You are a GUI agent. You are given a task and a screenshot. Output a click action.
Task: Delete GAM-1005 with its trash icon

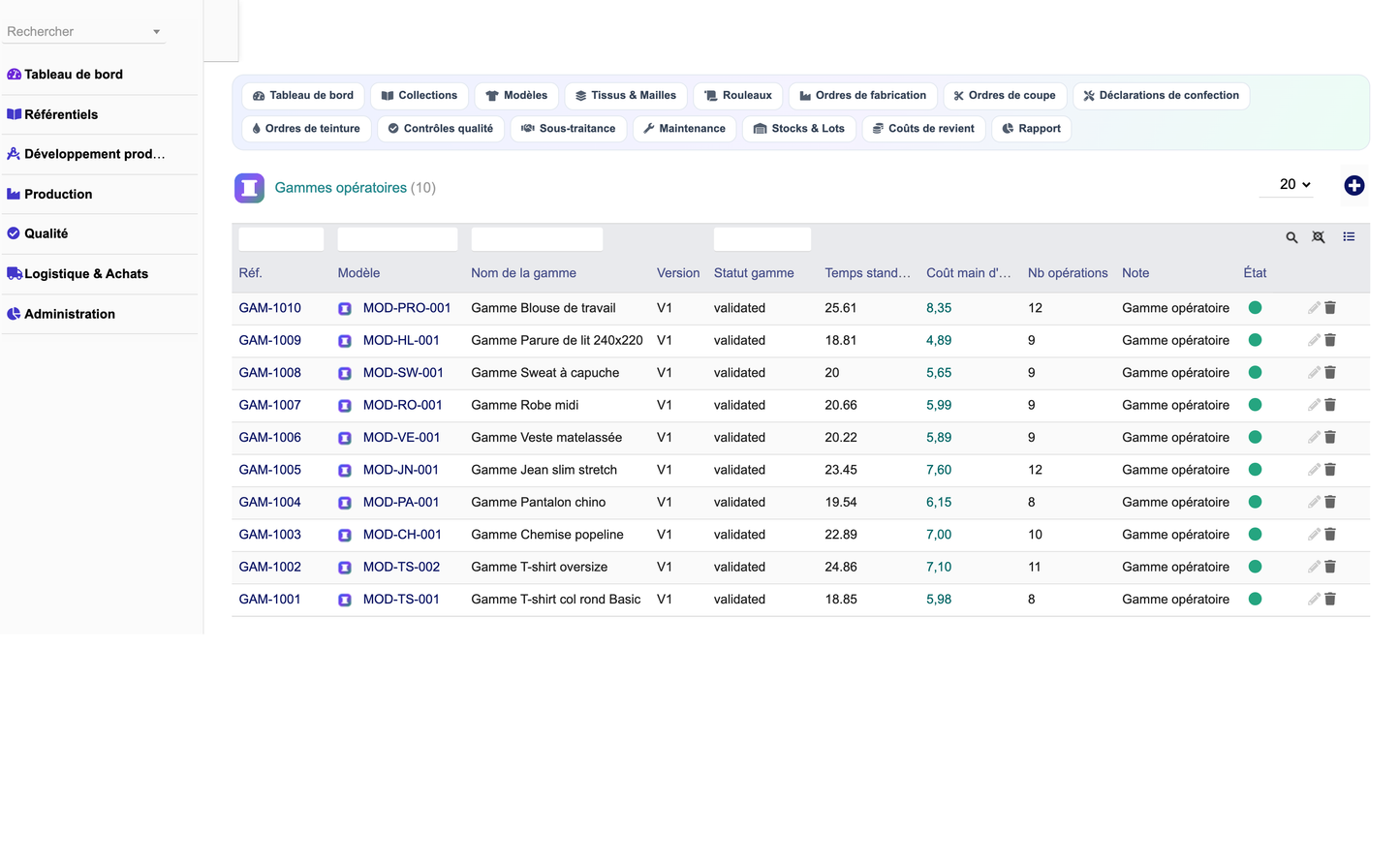[x=1330, y=470]
